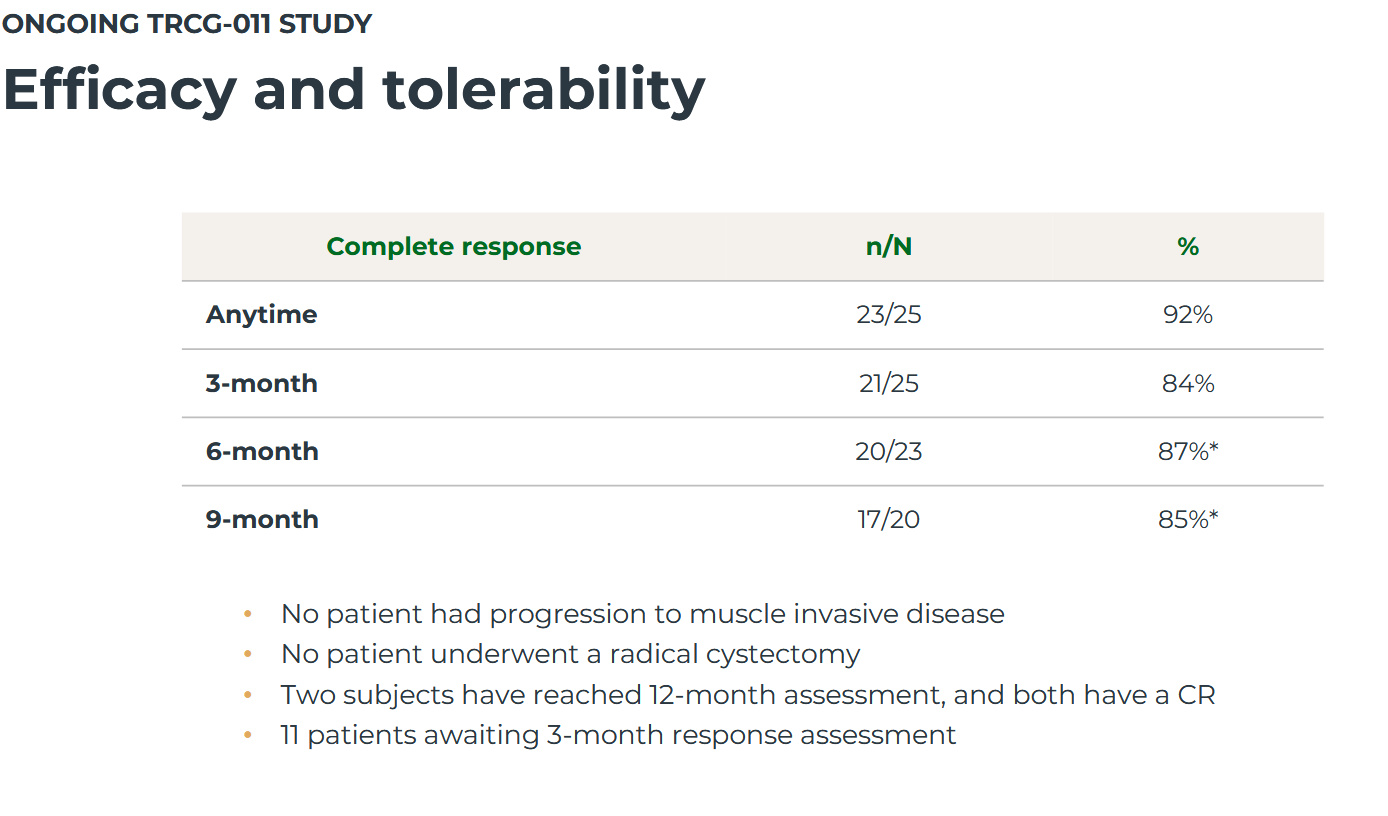The height and width of the screenshot is (816, 1388).
Task: Click the 84% value in the table
Action: pos(1188,384)
